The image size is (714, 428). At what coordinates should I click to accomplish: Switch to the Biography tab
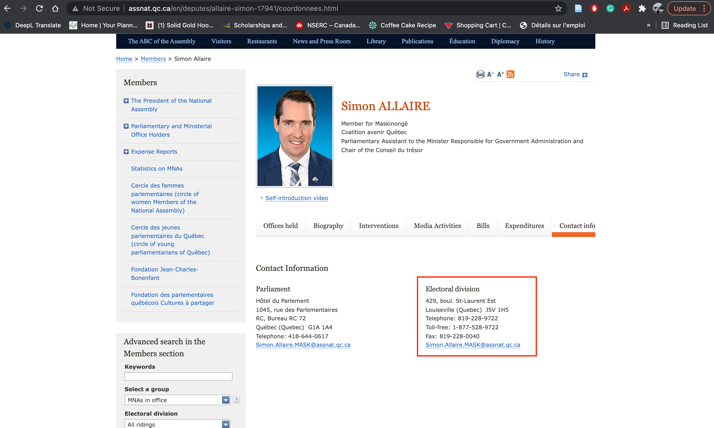pos(328,226)
